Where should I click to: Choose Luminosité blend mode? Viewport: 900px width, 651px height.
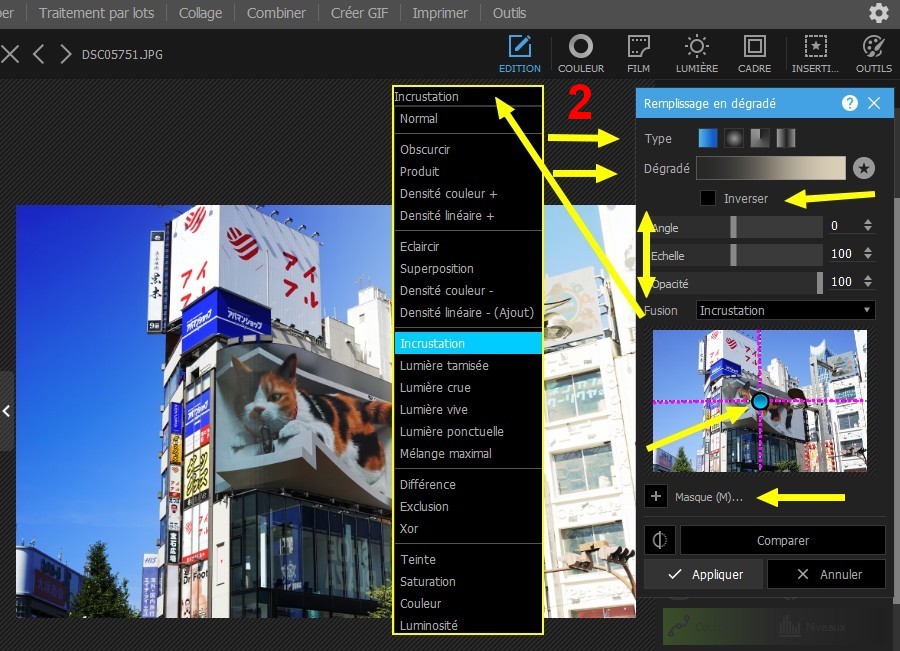click(x=468, y=625)
